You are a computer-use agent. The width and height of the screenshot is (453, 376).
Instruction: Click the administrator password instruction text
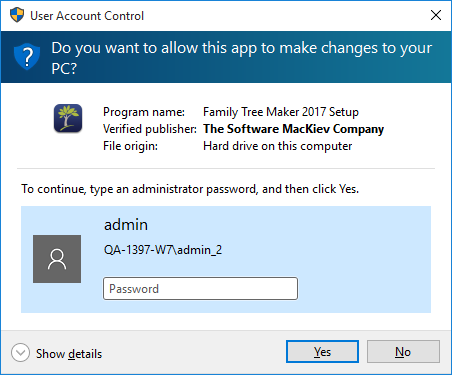(x=190, y=189)
